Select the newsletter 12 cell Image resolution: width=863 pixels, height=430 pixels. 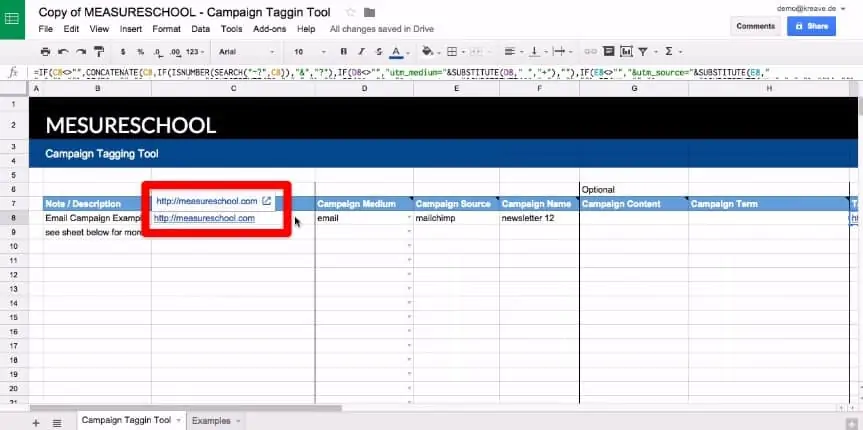(x=539, y=218)
